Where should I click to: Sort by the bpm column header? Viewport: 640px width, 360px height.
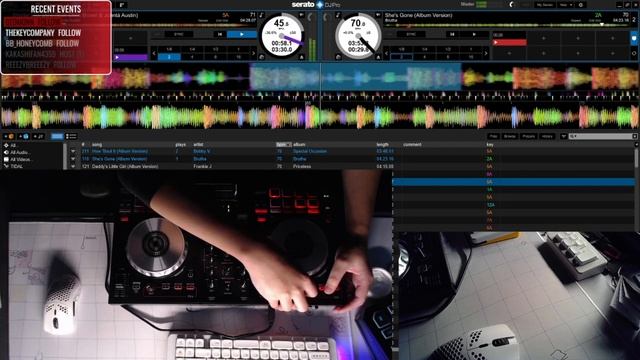tap(284, 144)
